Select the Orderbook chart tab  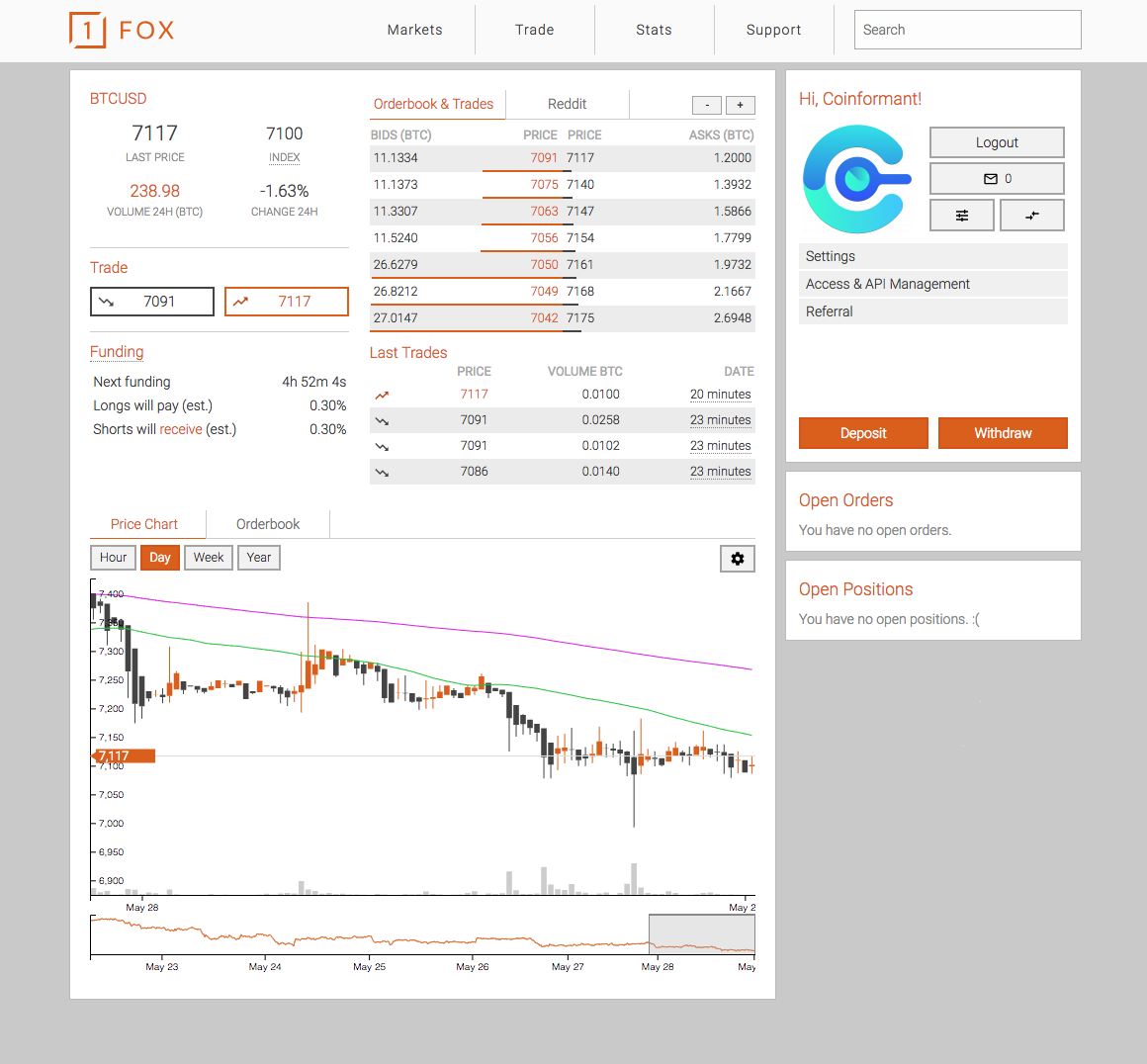pos(268,524)
